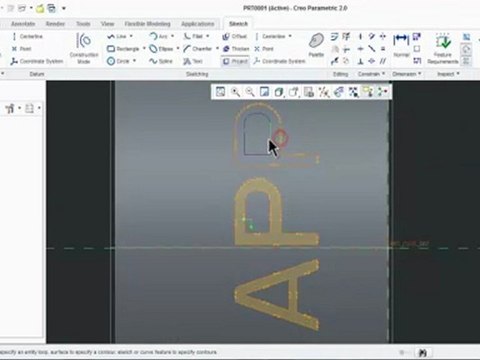The height and width of the screenshot is (360, 480).
Task: Select the Spline sketch tool
Action: (161, 61)
